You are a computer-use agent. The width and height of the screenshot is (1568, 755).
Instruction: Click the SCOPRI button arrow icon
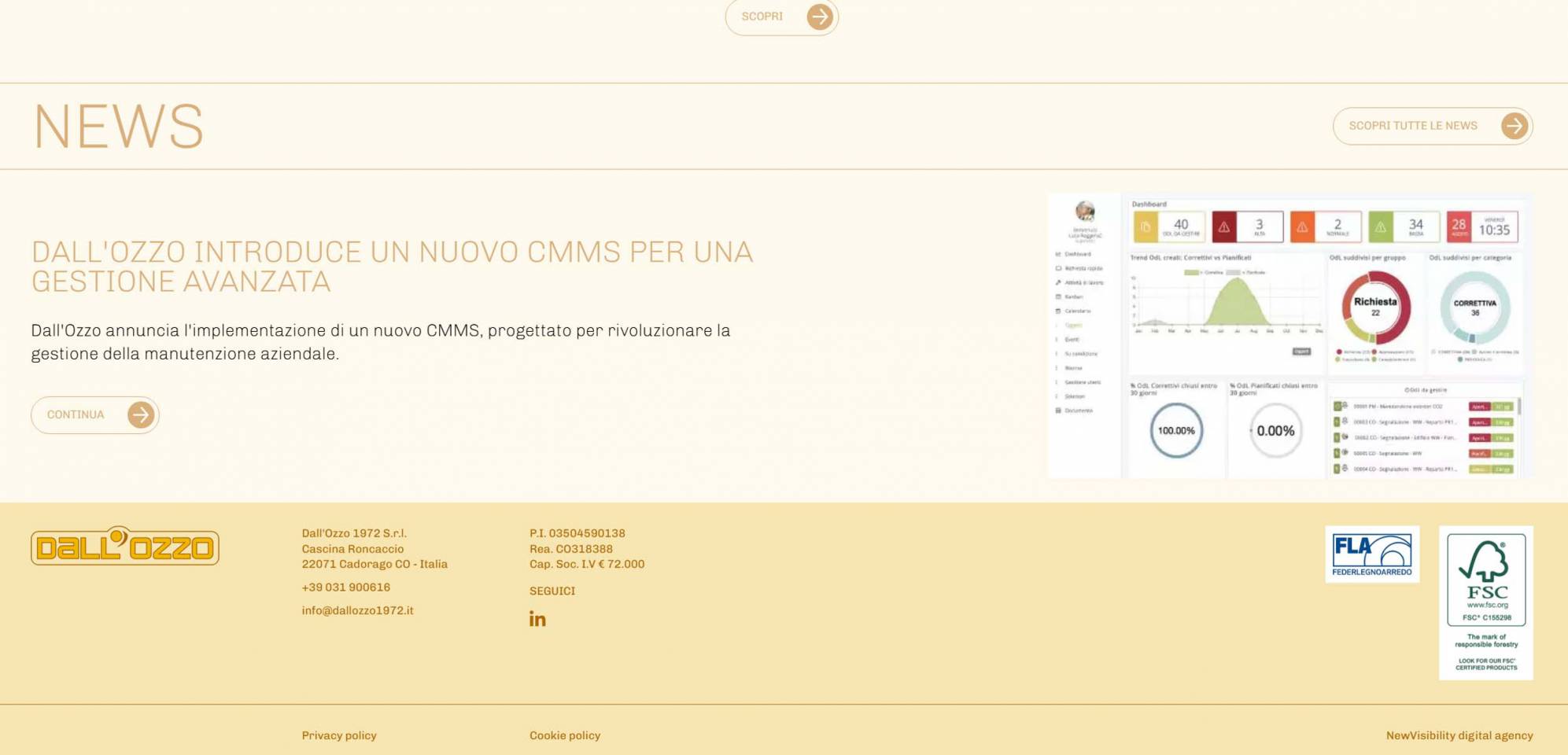[x=820, y=17]
